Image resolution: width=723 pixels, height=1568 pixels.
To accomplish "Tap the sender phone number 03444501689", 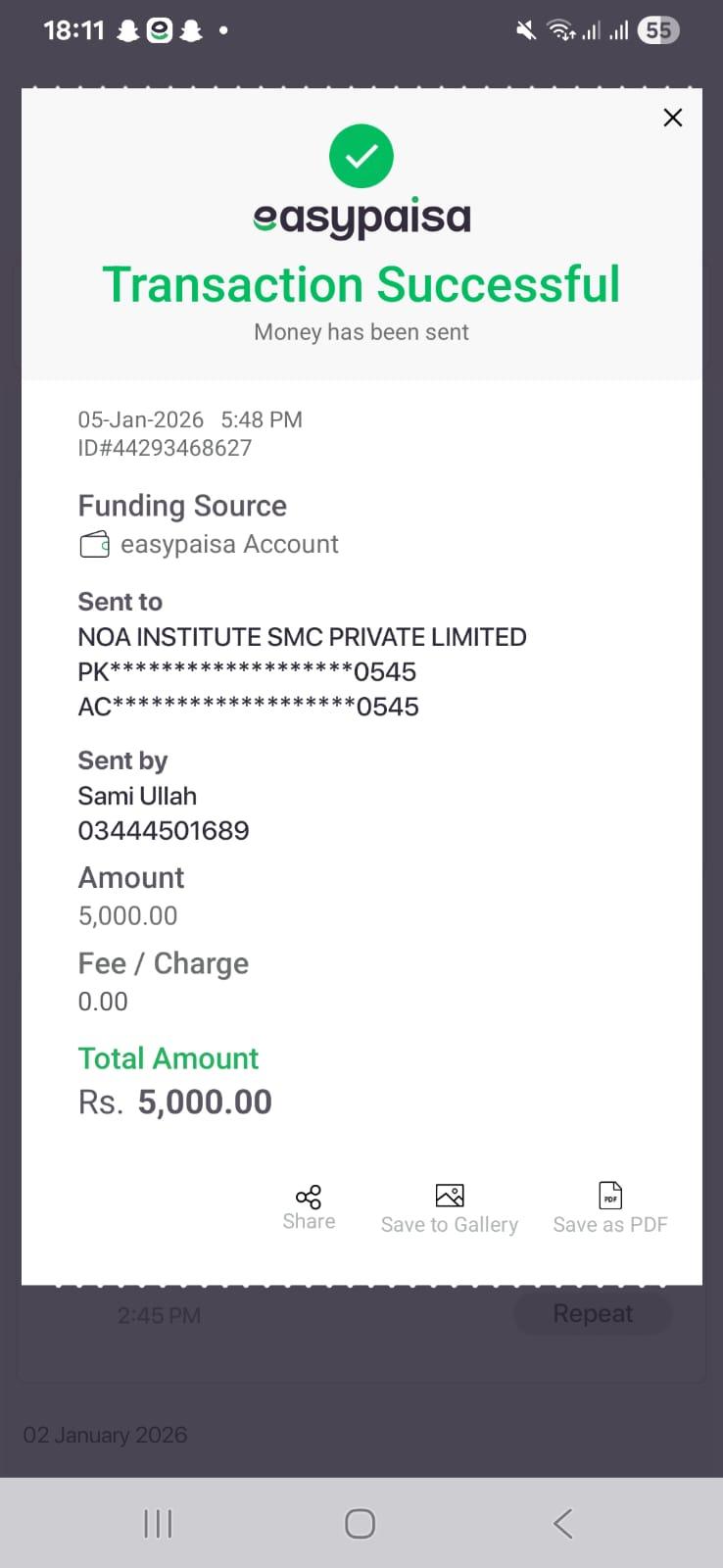I will pos(164,831).
